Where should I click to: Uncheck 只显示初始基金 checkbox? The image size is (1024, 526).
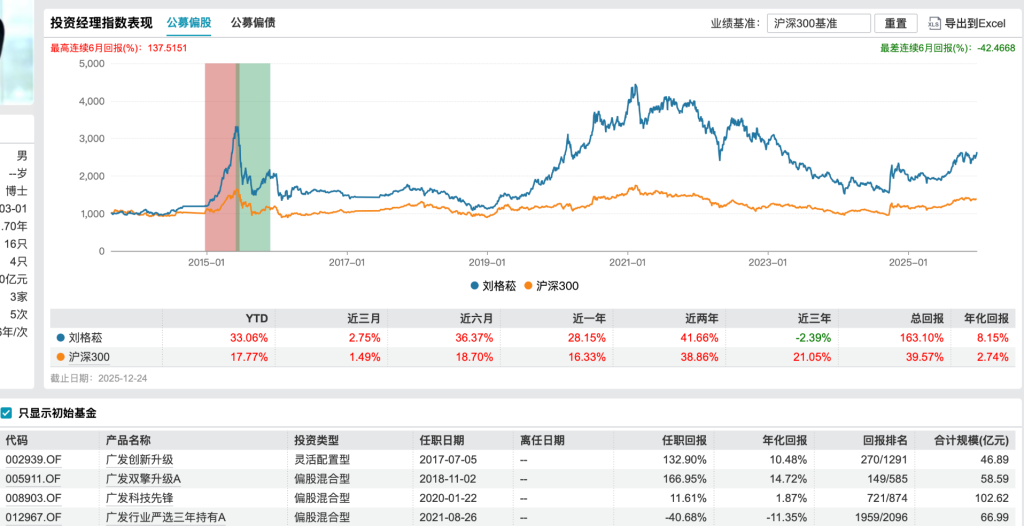[x=7, y=413]
